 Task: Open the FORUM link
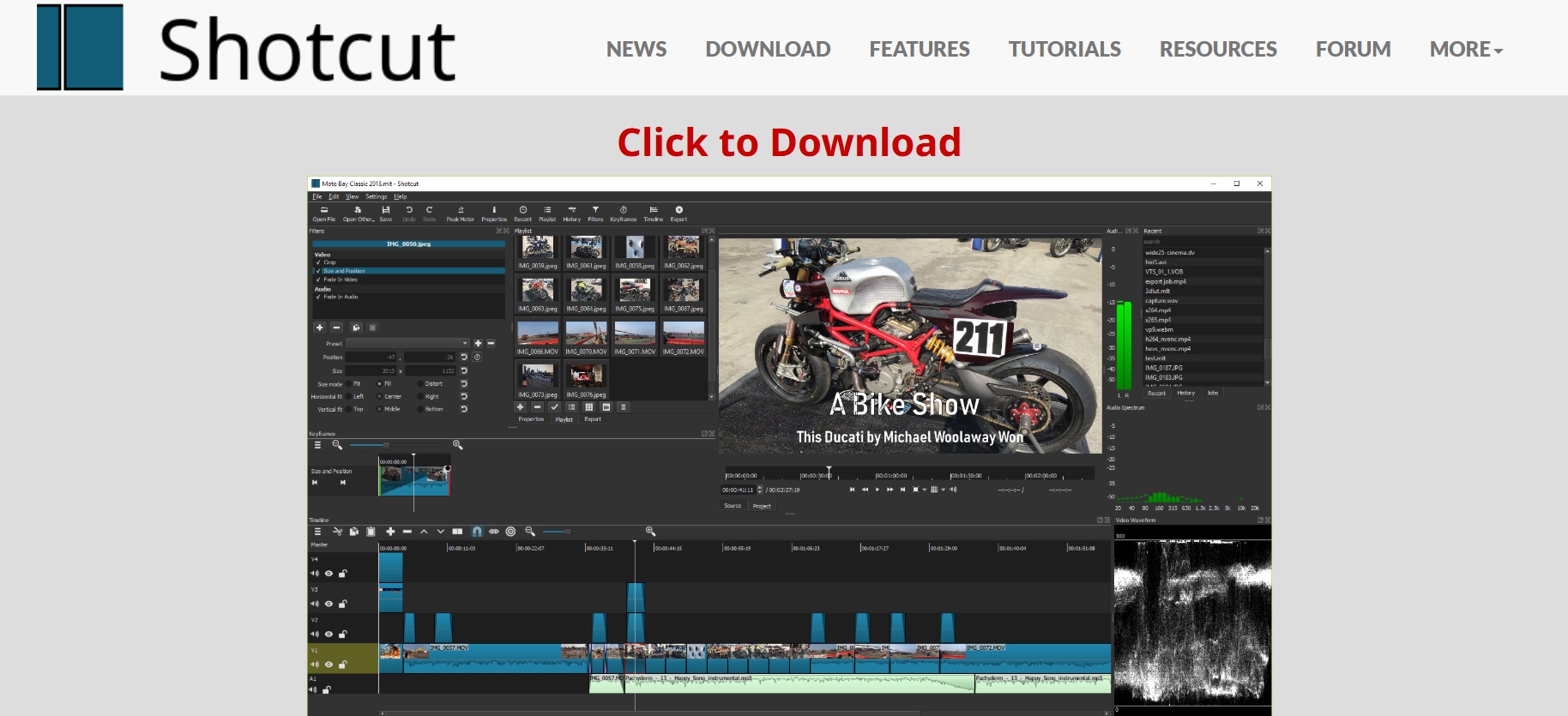[1354, 50]
